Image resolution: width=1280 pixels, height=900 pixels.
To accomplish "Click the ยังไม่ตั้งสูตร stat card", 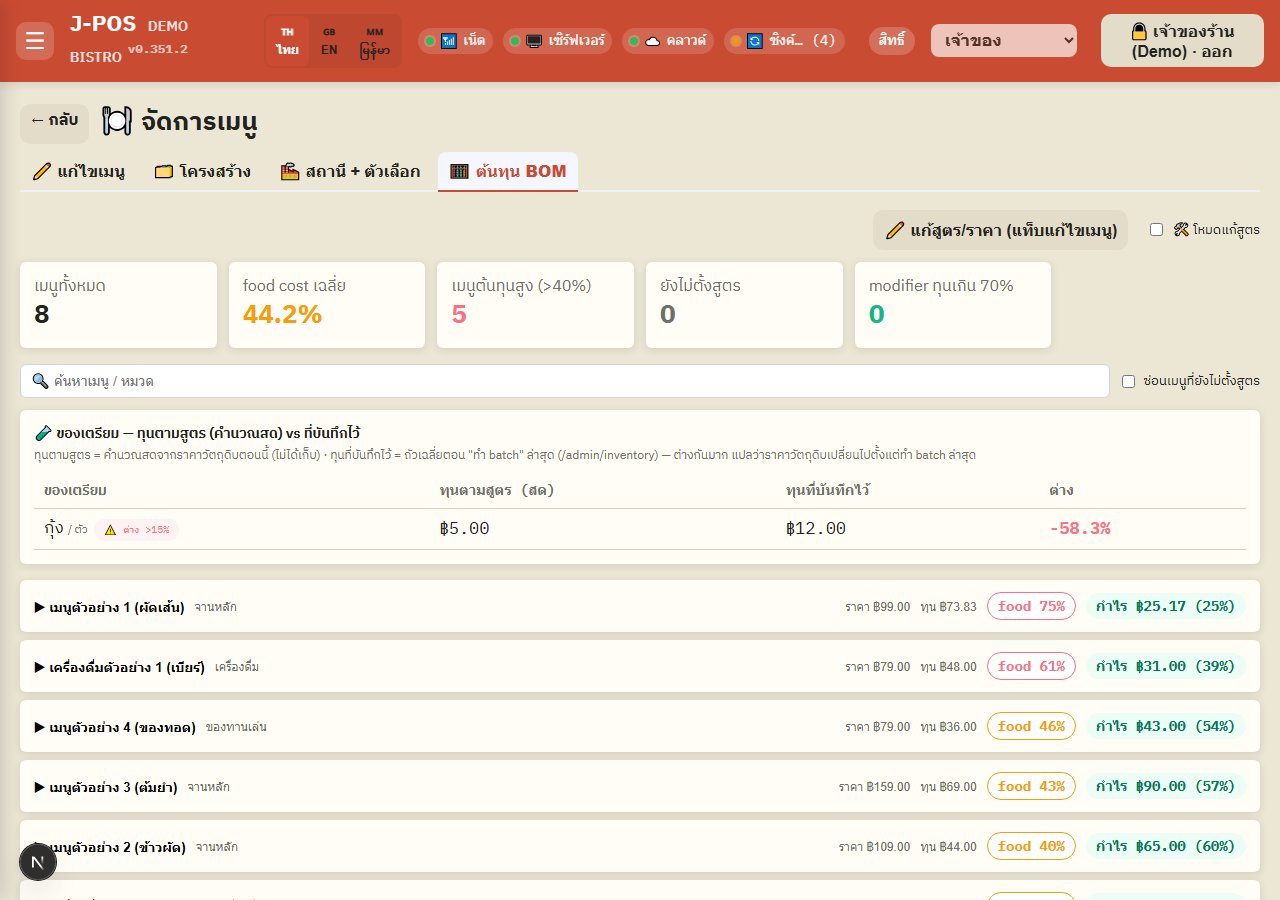I will 744,305.
